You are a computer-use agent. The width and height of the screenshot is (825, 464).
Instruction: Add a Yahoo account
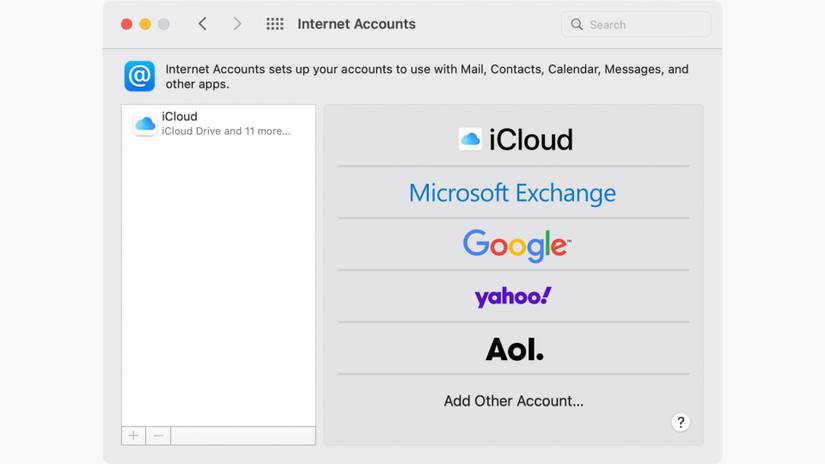click(513, 297)
